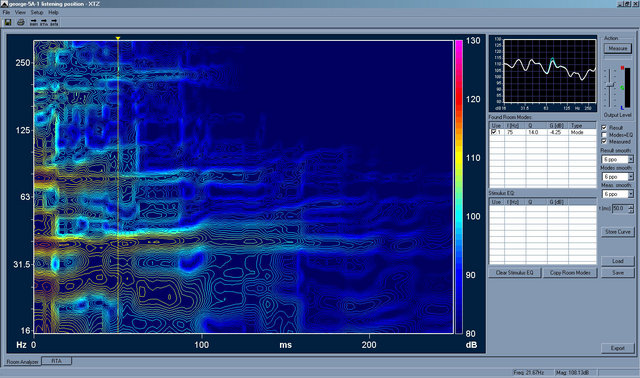Click the printer toolbar icon
The width and height of the screenshot is (640, 378).
point(21,22)
